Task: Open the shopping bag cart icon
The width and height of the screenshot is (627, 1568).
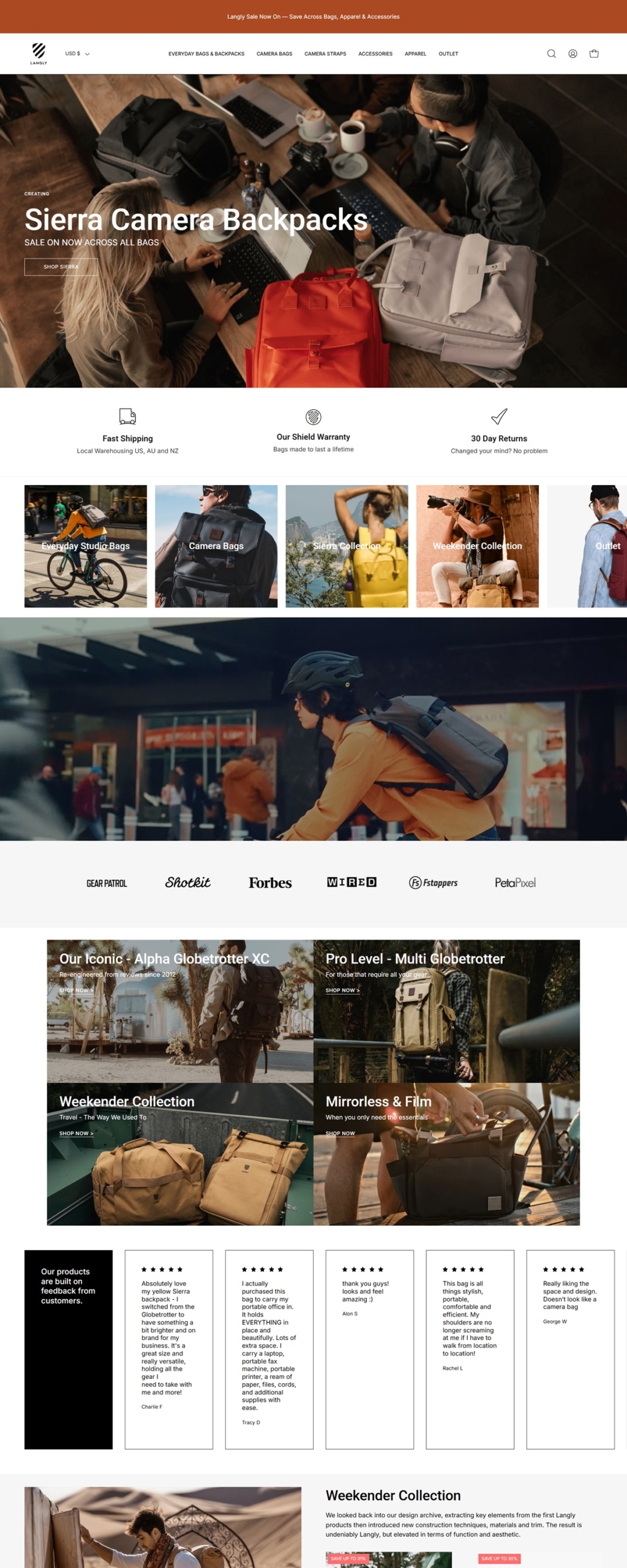Action: point(594,54)
